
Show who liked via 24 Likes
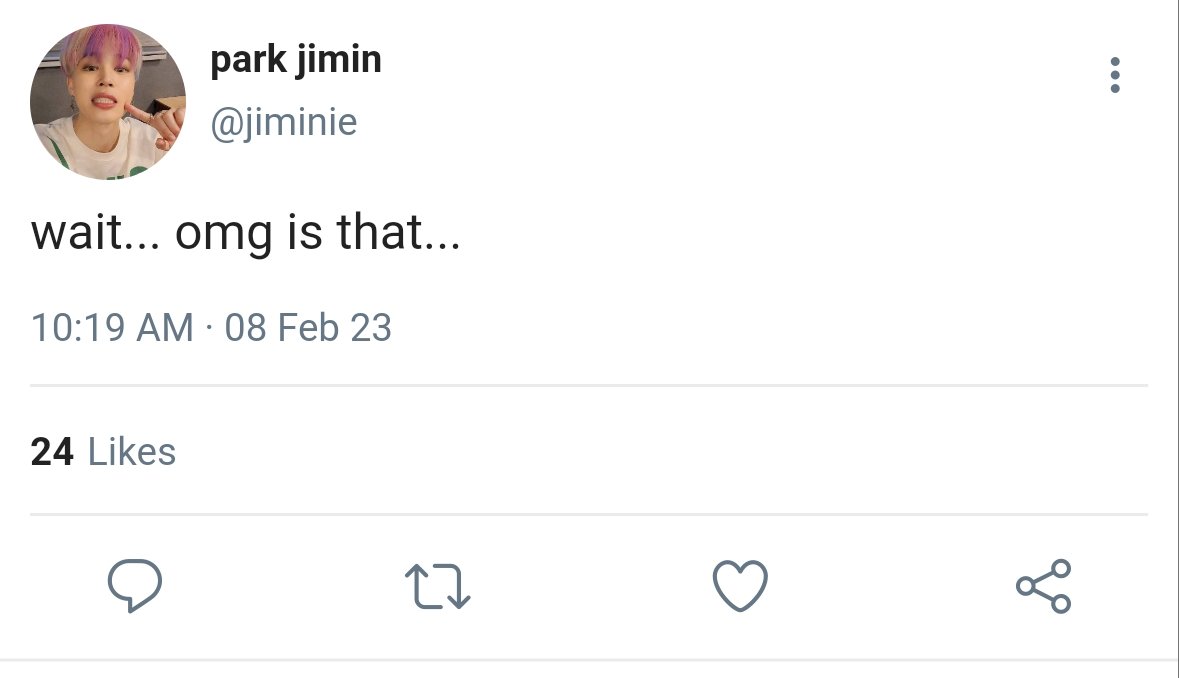click(x=103, y=452)
